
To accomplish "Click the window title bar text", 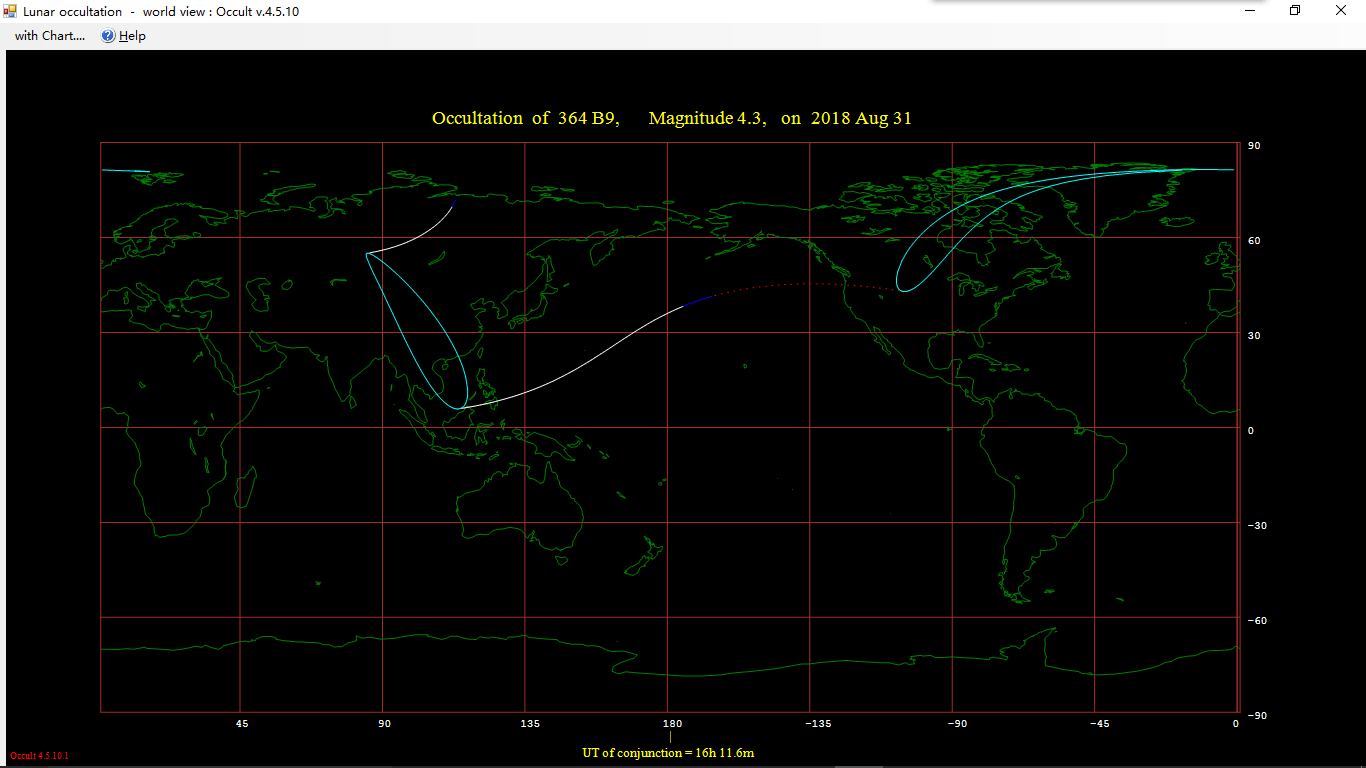I will (160, 11).
